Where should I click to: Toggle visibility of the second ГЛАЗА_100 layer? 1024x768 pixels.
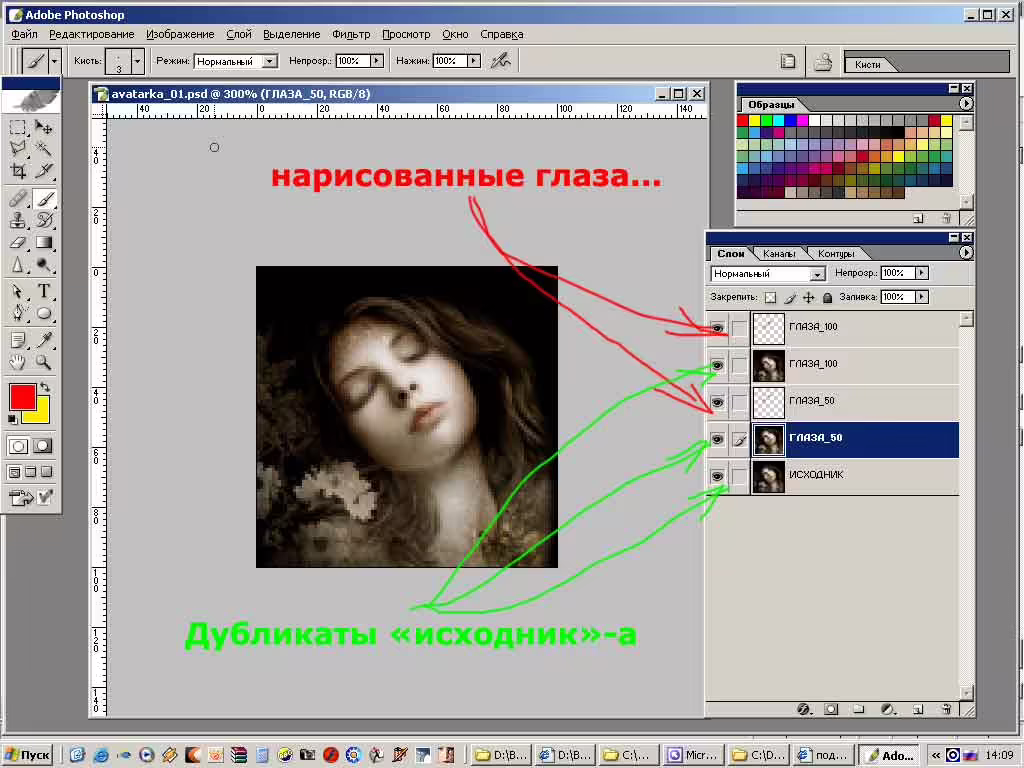click(x=718, y=365)
